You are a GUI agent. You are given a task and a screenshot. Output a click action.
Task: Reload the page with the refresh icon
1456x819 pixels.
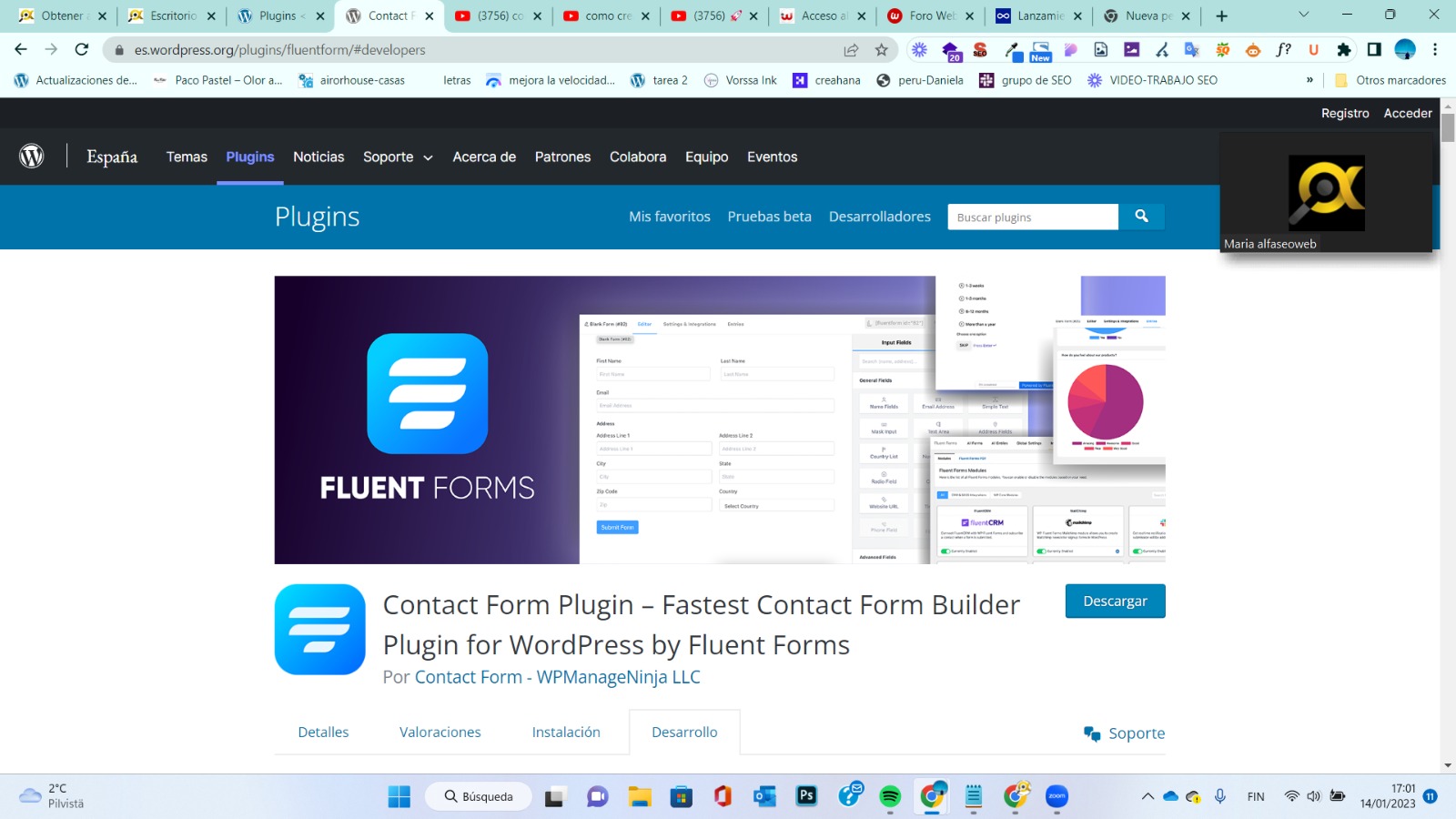tap(82, 49)
